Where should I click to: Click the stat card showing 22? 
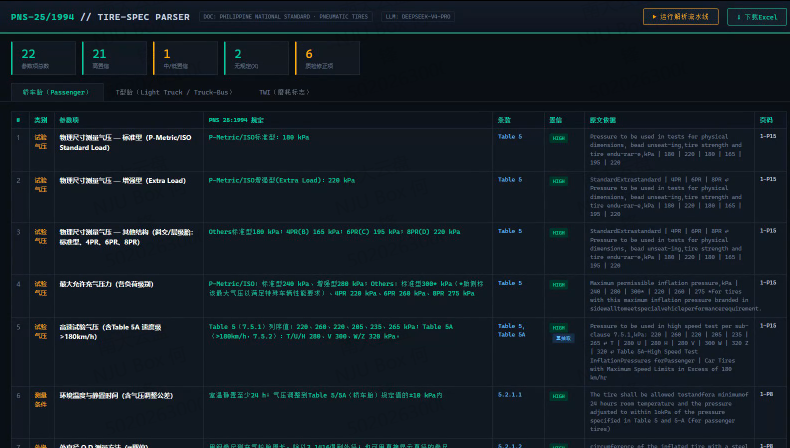click(44, 58)
